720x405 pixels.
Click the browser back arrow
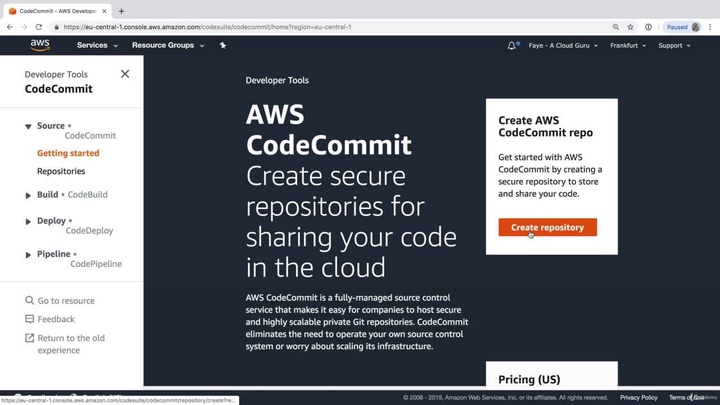click(9, 27)
